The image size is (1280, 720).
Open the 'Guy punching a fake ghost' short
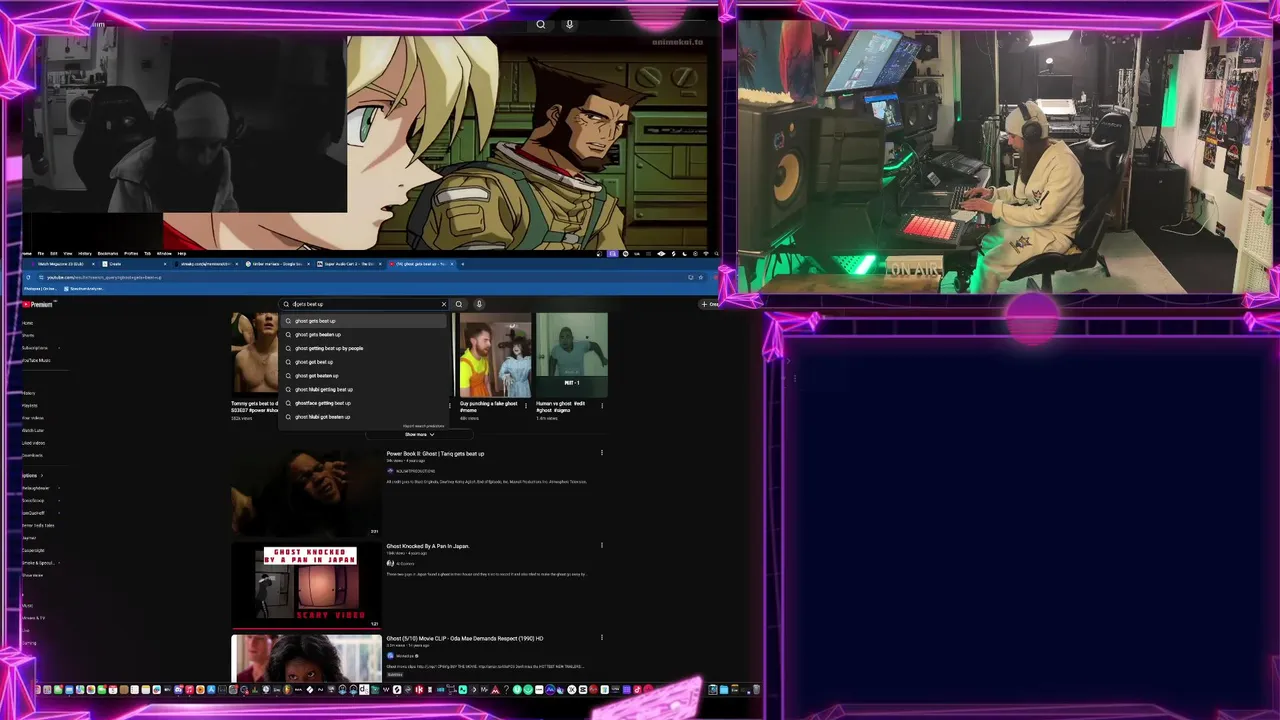[x=494, y=356]
